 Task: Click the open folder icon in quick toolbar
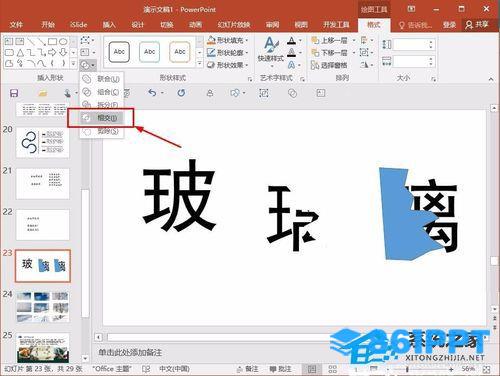pos(43,93)
